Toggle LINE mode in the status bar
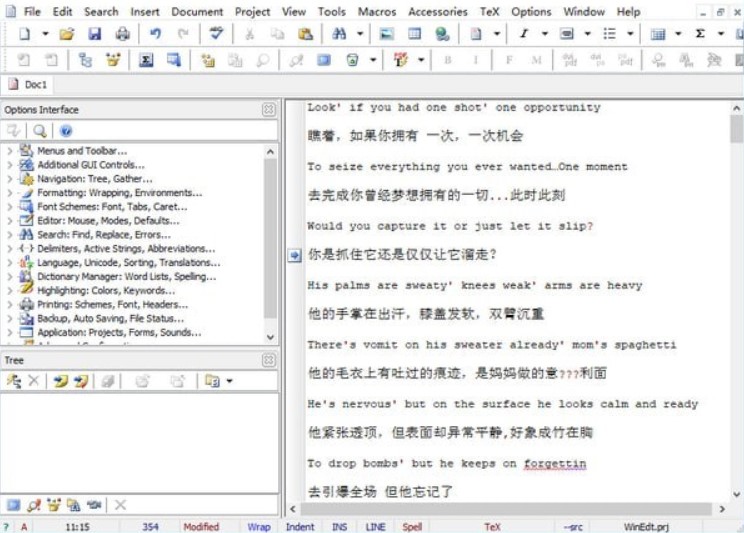This screenshot has height=533, width=744. pyautogui.click(x=375, y=527)
